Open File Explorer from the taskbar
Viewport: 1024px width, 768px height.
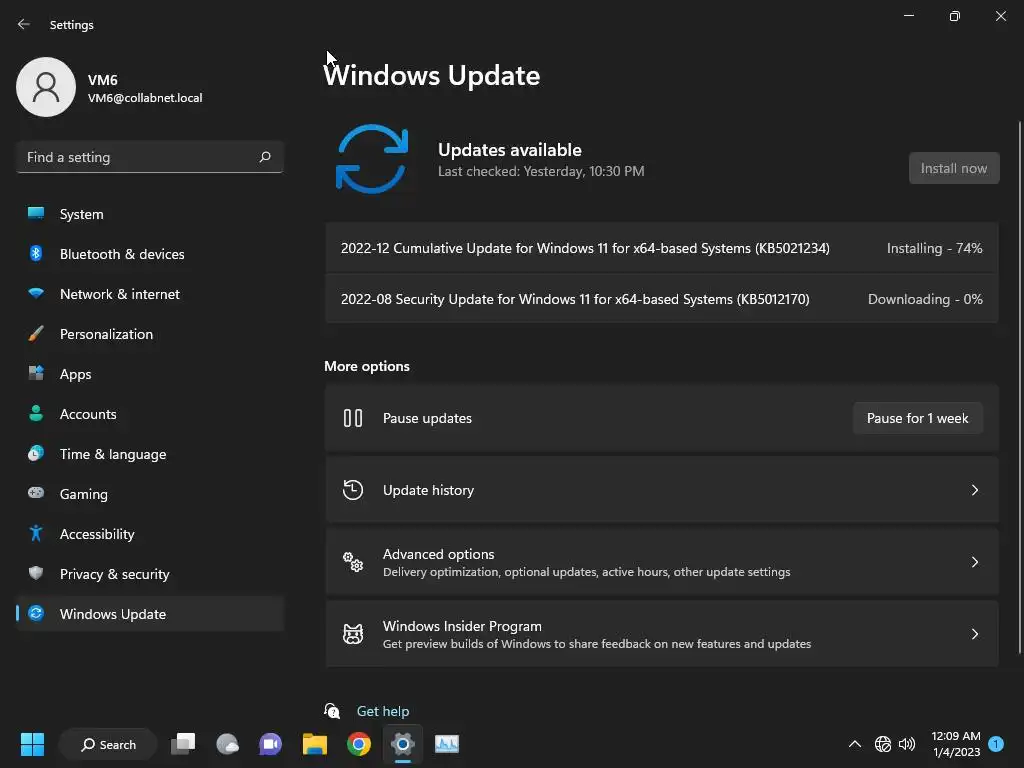pos(315,744)
